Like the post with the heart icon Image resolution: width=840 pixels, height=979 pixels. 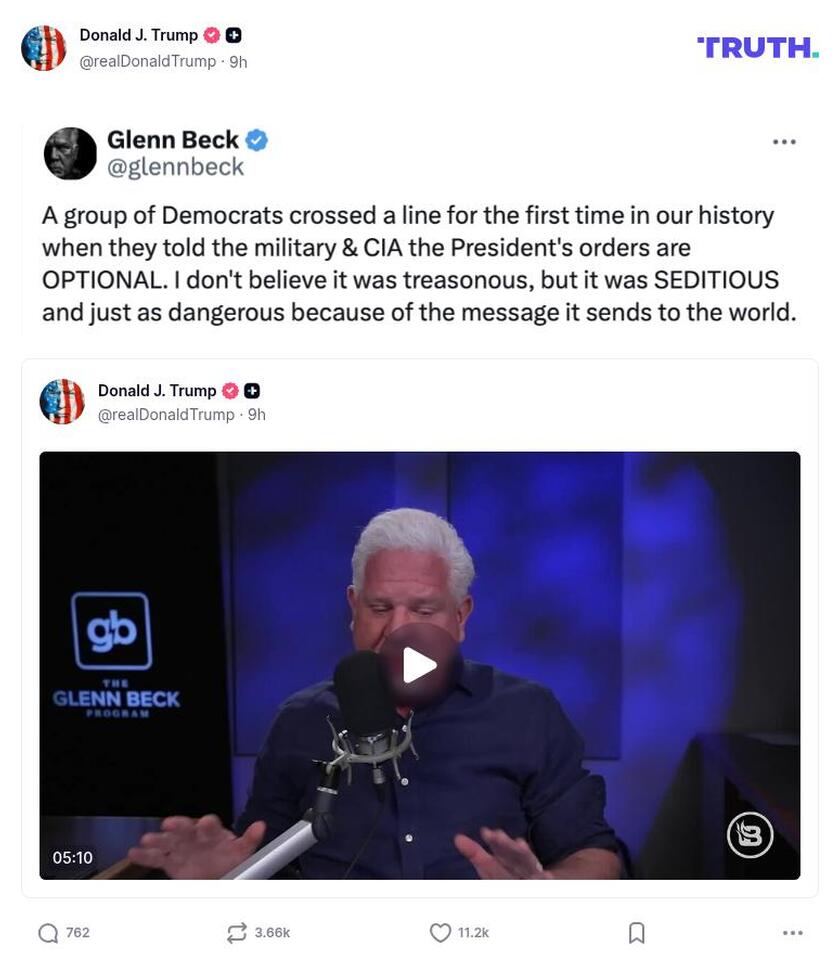(x=440, y=933)
